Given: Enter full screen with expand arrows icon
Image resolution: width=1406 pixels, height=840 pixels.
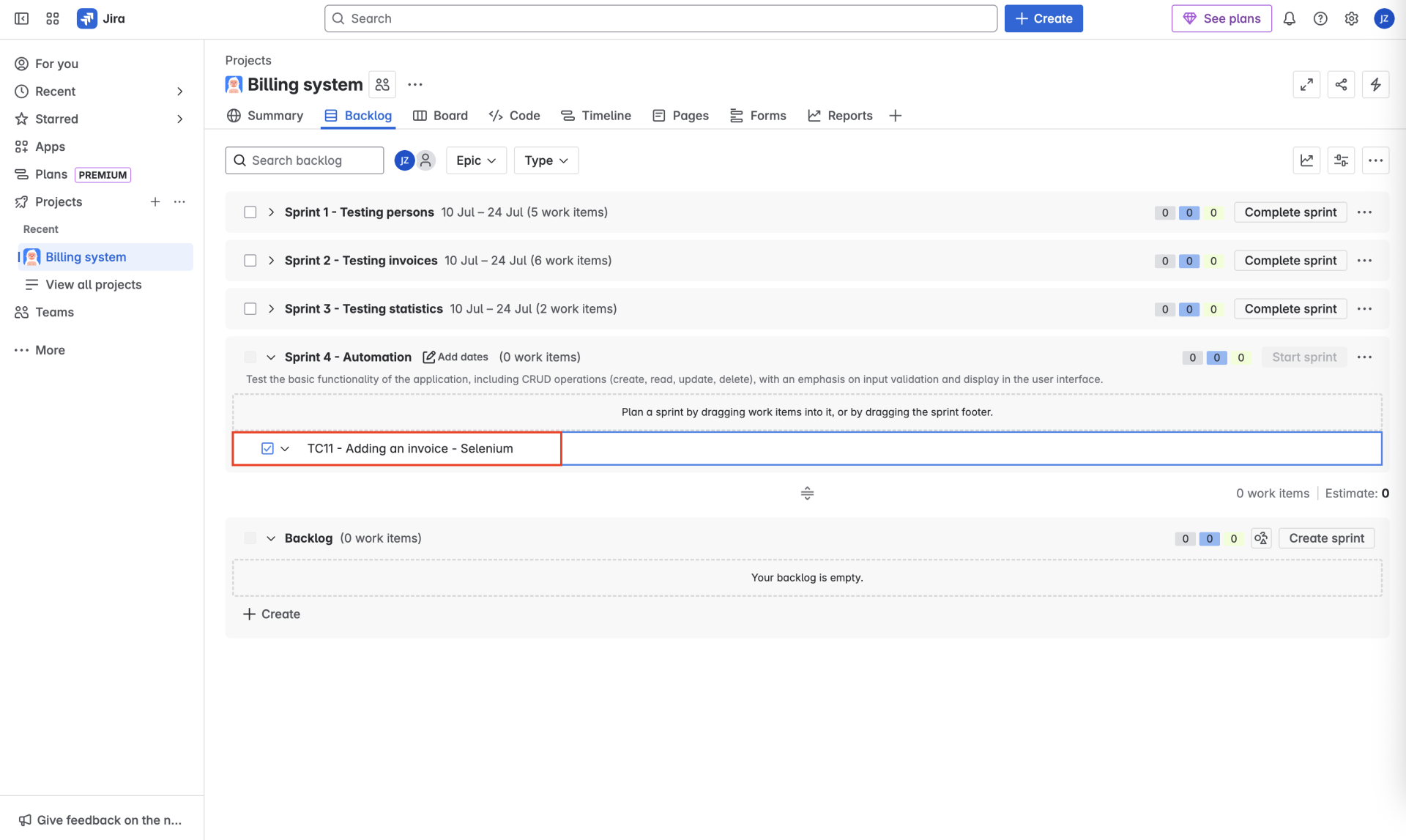Looking at the screenshot, I should pyautogui.click(x=1306, y=85).
